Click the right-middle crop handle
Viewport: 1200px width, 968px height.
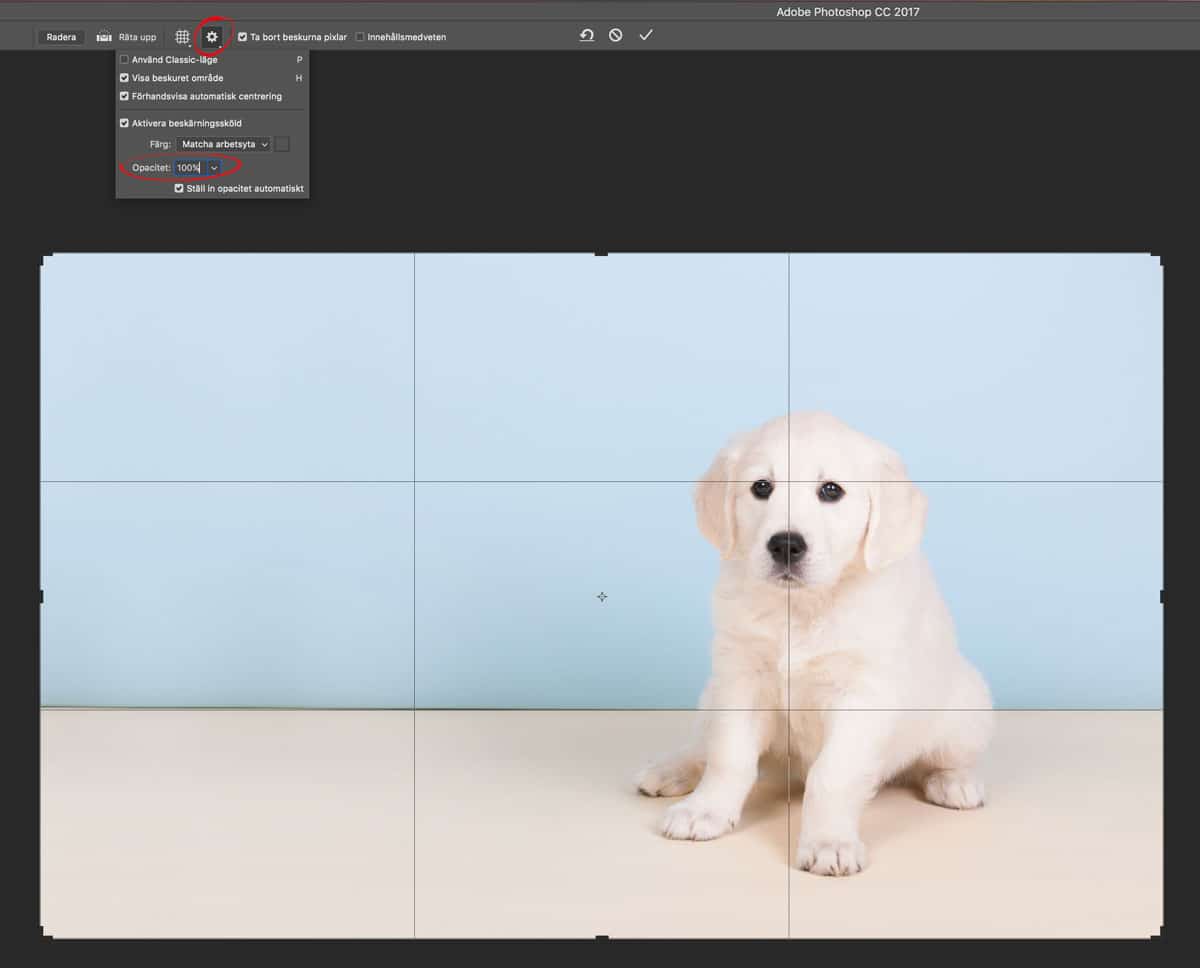(x=1162, y=596)
